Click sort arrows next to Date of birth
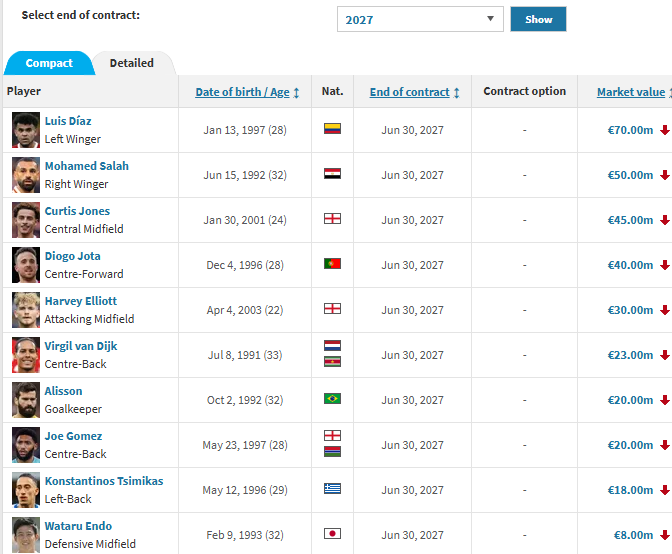The height and width of the screenshot is (554, 672). [x=296, y=93]
